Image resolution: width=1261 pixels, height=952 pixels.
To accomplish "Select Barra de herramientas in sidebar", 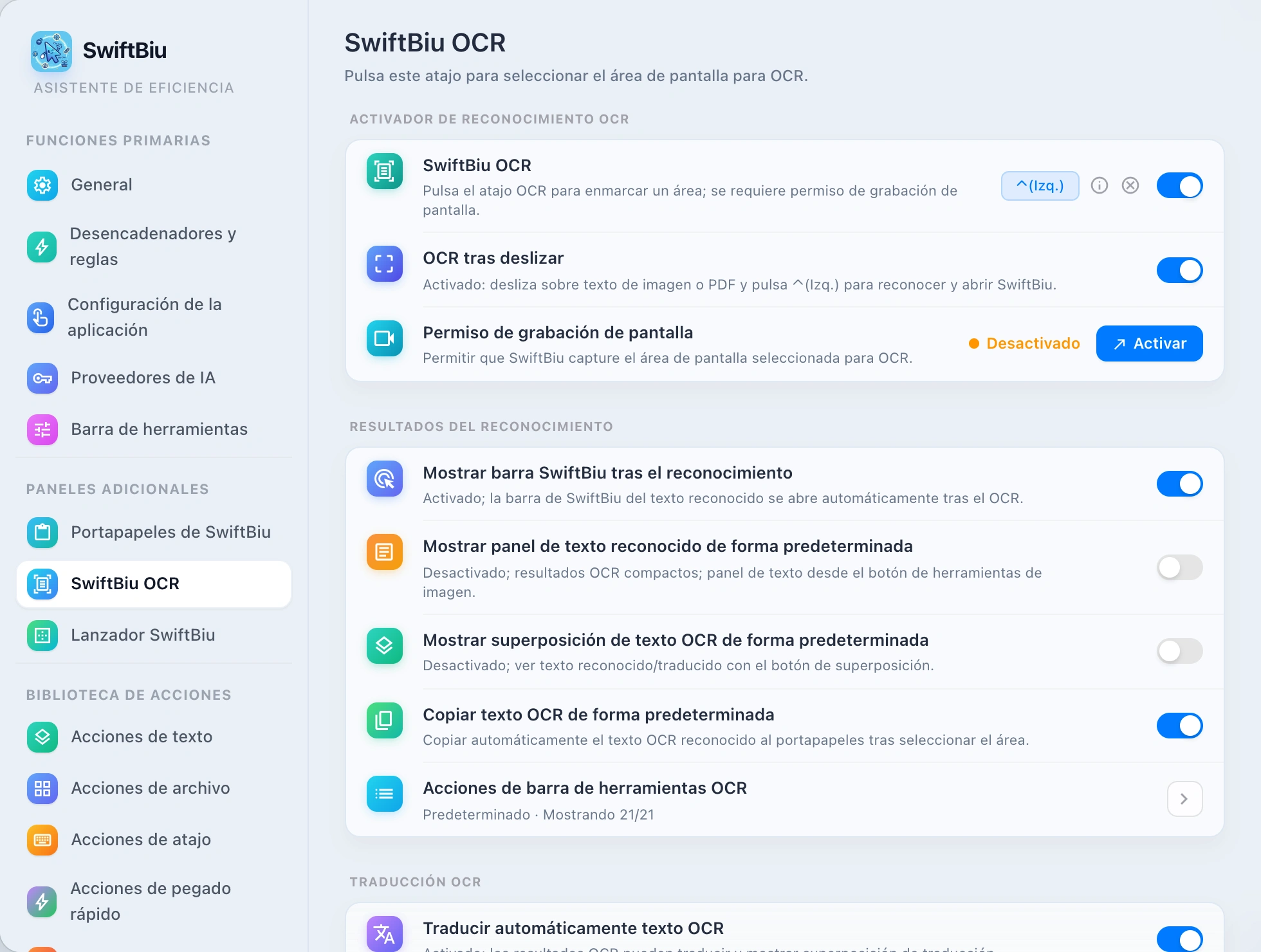I will click(x=153, y=430).
